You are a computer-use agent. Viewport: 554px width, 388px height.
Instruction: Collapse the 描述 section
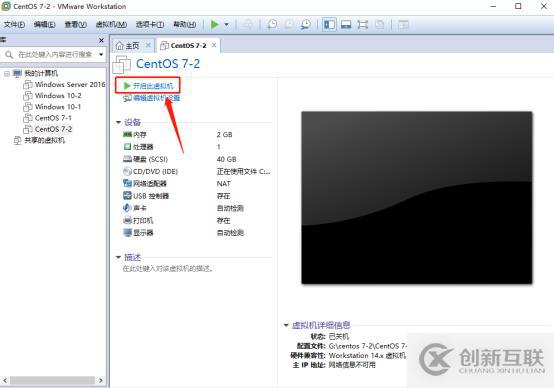click(x=118, y=257)
